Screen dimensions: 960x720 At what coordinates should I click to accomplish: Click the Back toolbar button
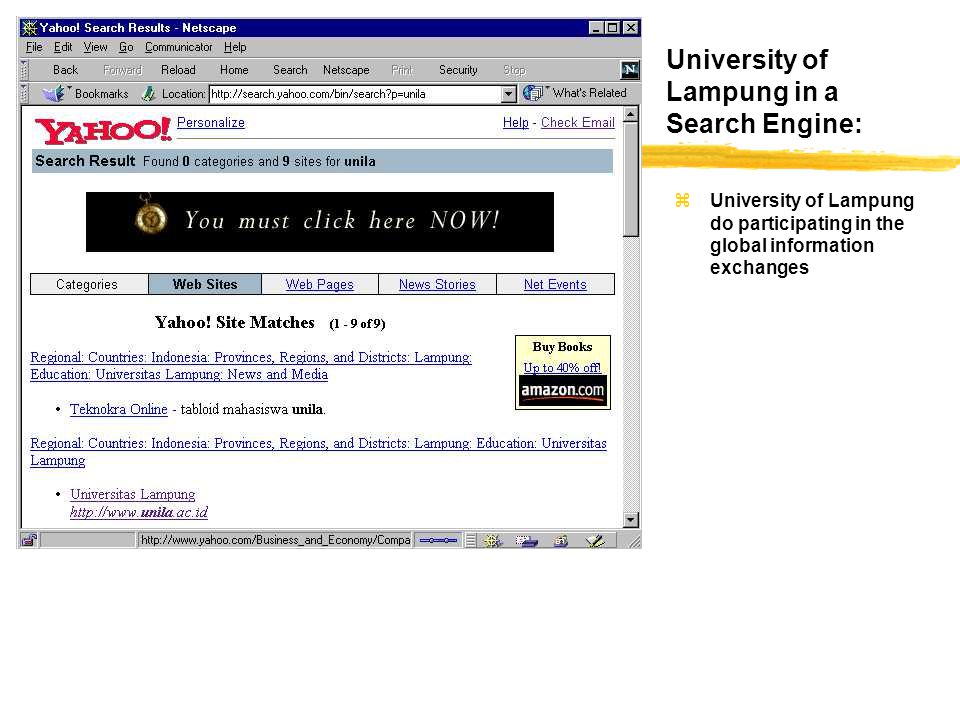(66, 70)
